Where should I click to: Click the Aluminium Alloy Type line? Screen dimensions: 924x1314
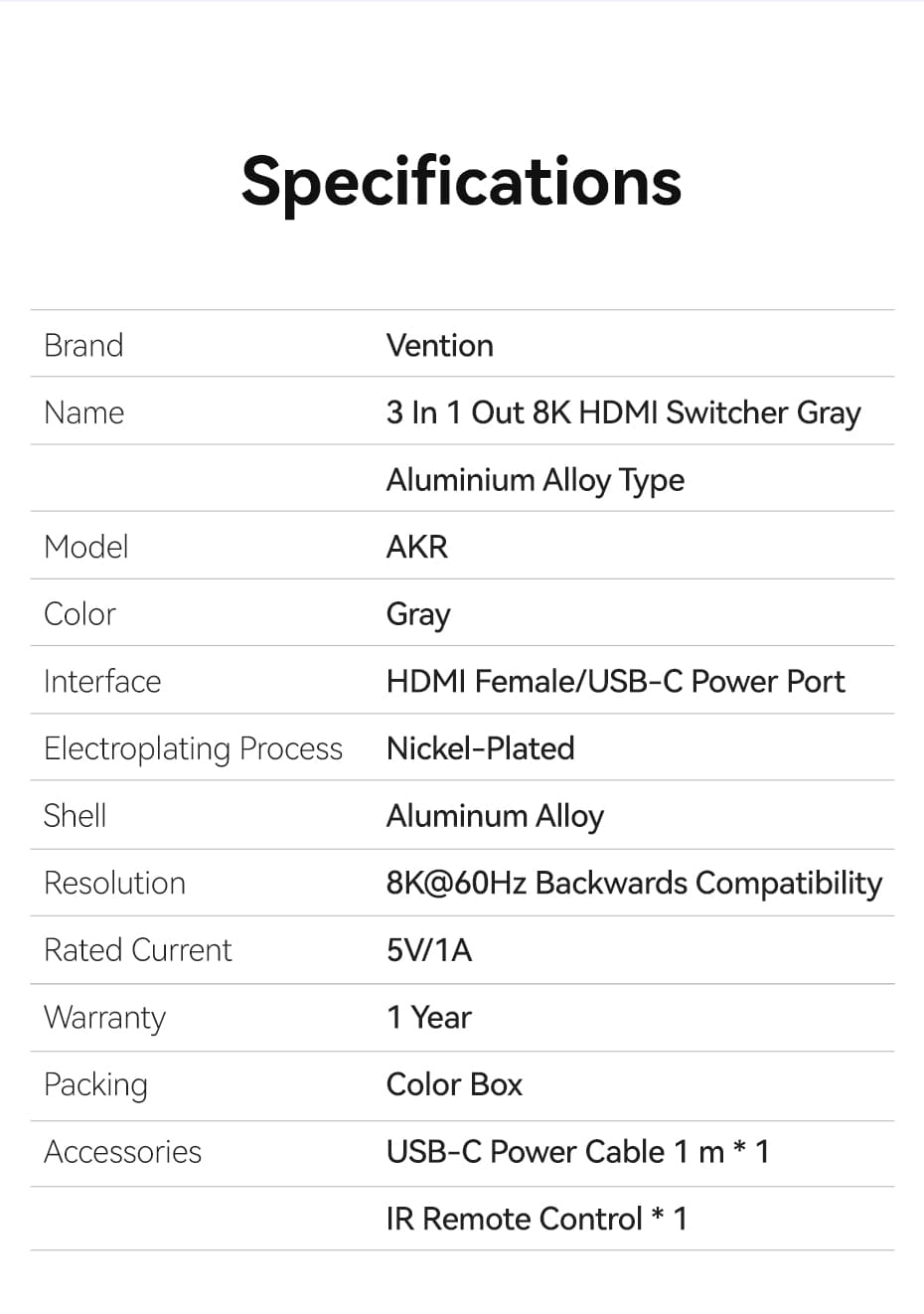click(535, 480)
